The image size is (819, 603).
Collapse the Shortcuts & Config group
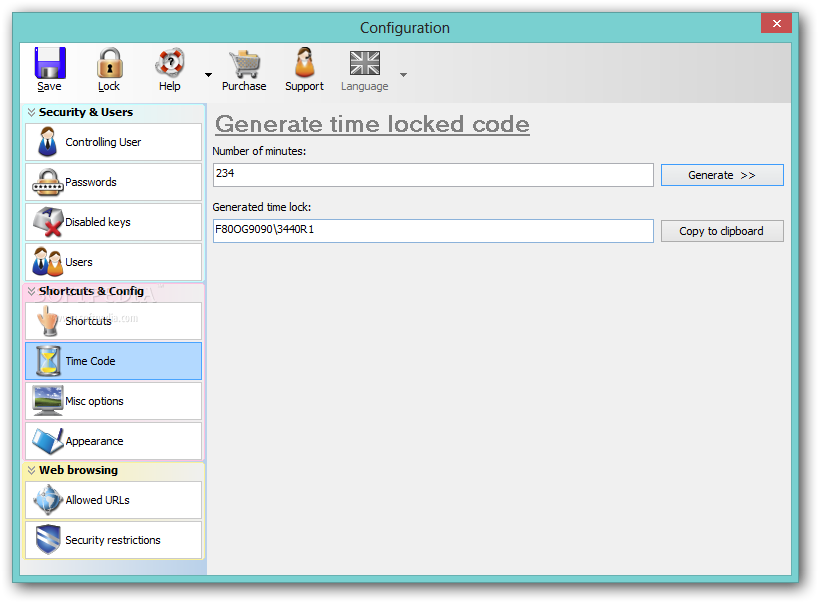click(x=32, y=291)
